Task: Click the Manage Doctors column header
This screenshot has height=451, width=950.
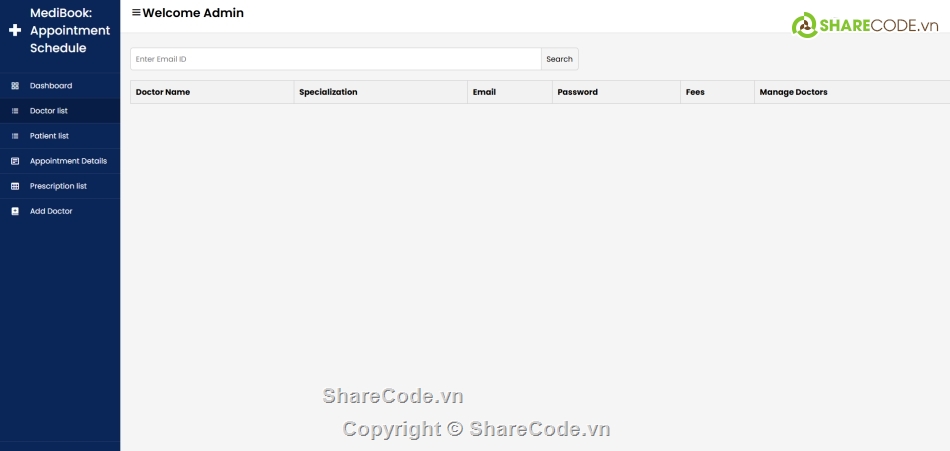Action: coord(793,92)
